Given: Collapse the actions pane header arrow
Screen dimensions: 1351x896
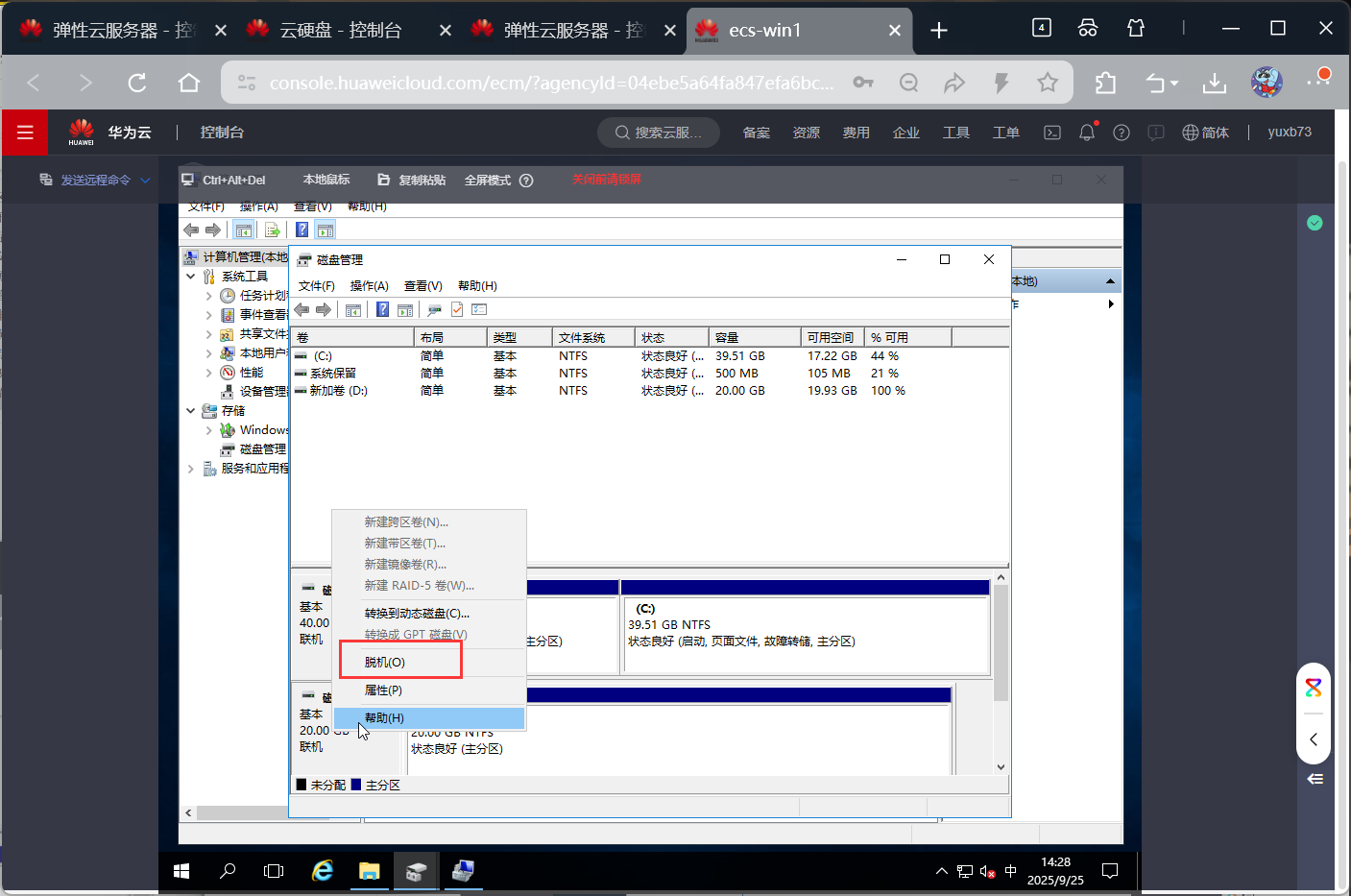Looking at the screenshot, I should [x=1110, y=281].
